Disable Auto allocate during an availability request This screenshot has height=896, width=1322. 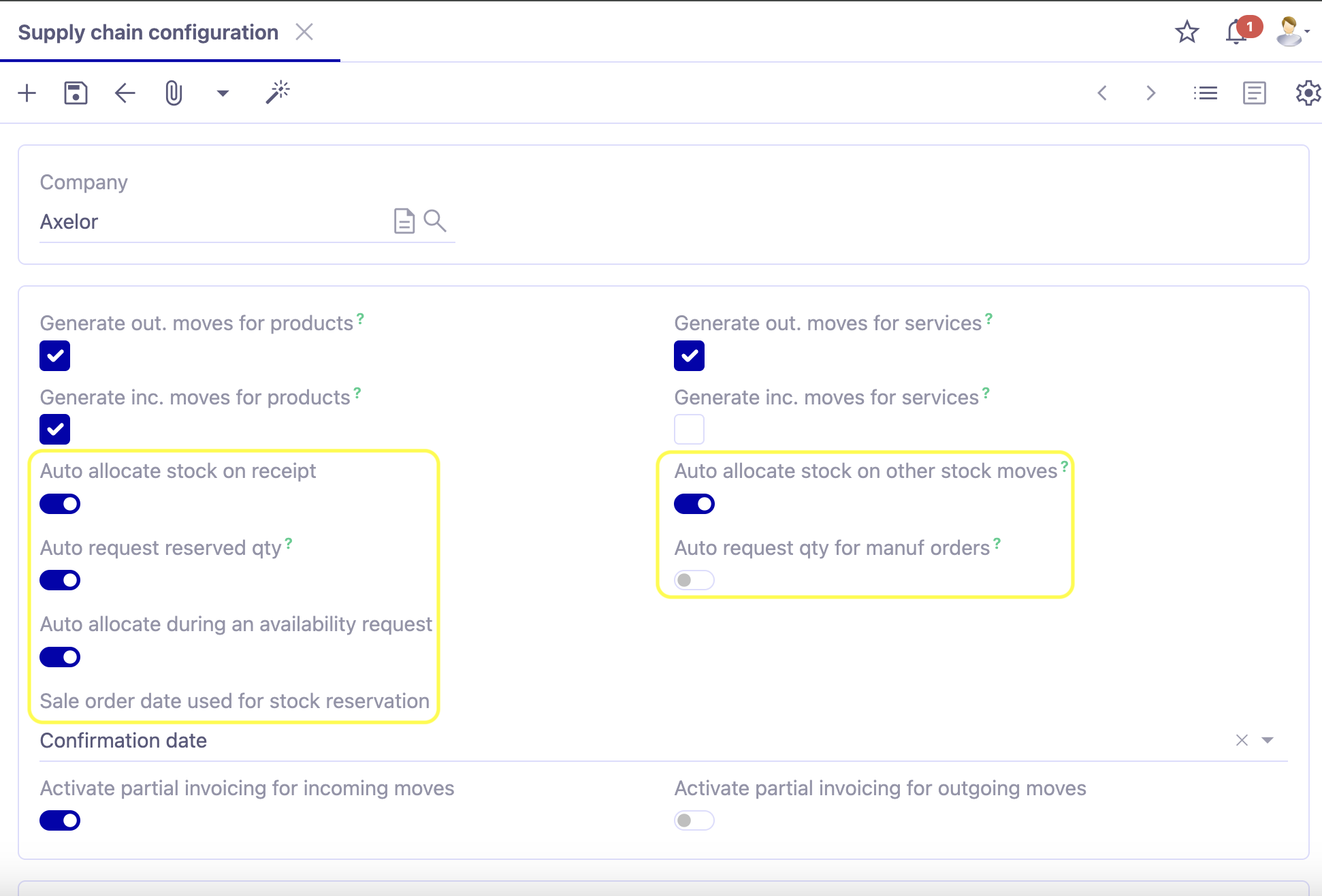(60, 656)
